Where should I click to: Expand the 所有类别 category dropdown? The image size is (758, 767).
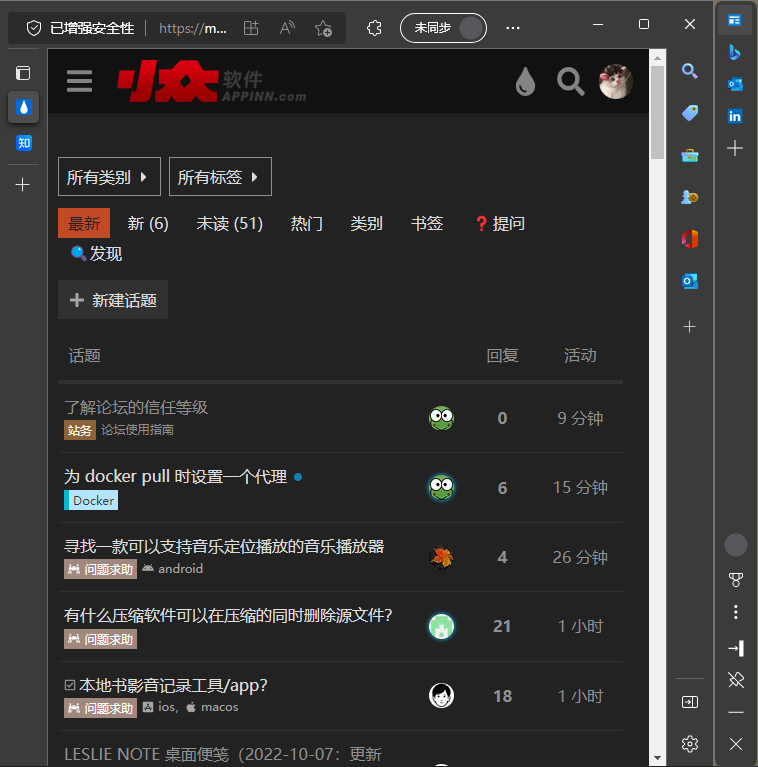click(x=108, y=177)
